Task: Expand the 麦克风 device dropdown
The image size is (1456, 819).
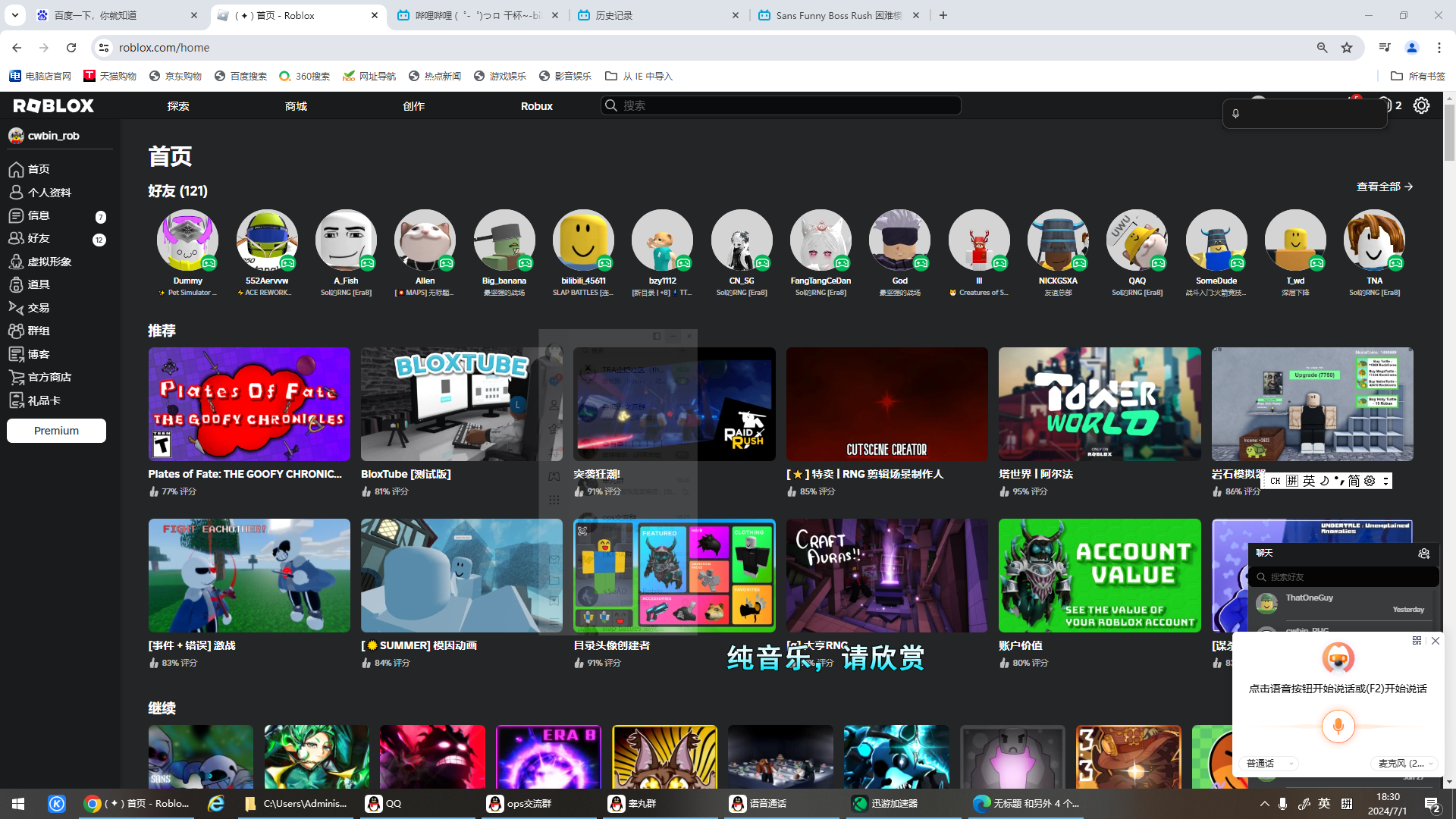Action: (1405, 764)
